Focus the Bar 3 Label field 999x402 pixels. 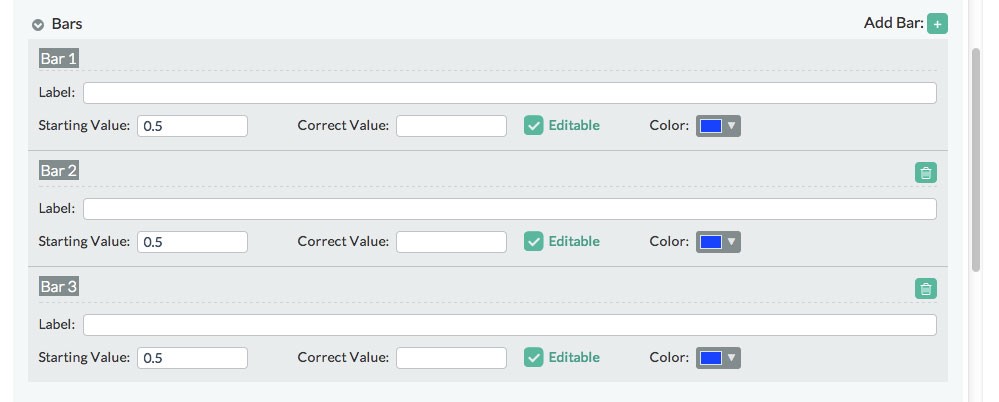pos(510,325)
